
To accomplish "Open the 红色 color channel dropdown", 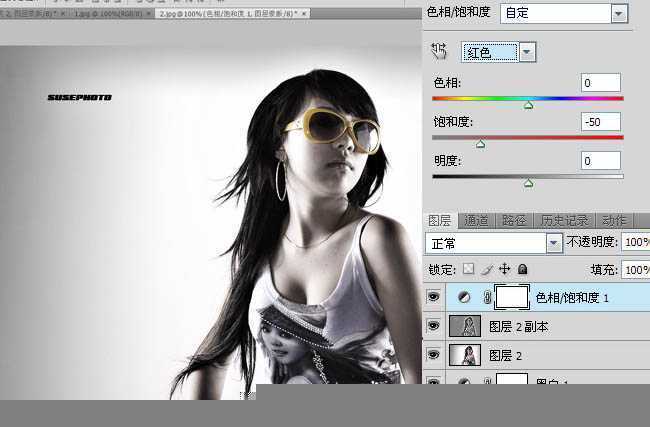I will point(499,52).
